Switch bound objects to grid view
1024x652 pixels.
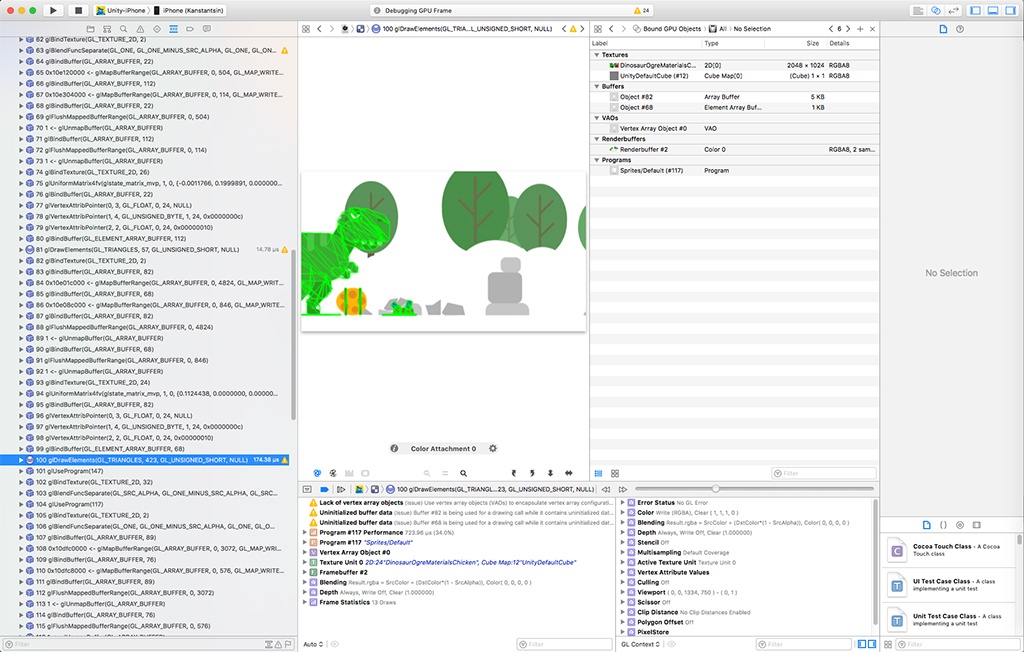pos(615,473)
